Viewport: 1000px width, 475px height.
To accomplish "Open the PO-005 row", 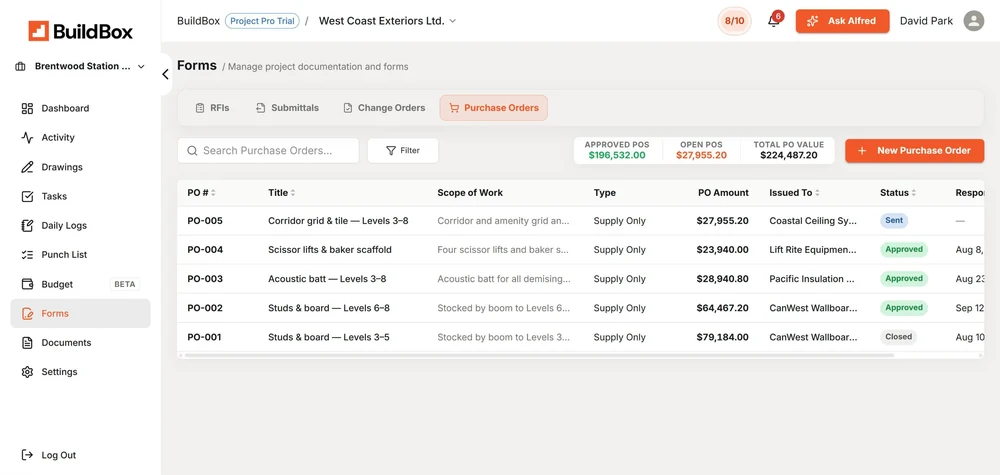I will [x=580, y=221].
